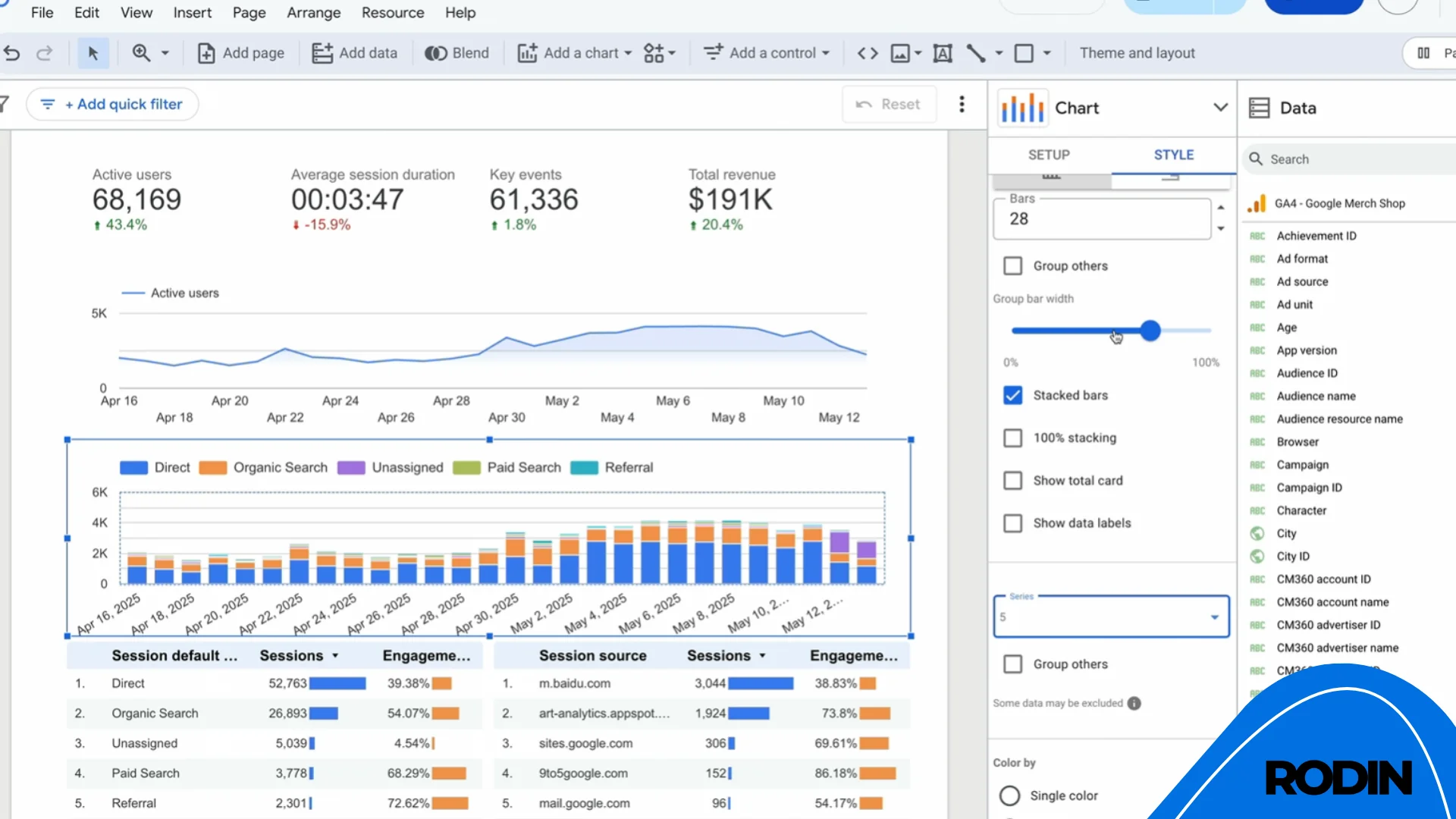This screenshot has height=819, width=1456.
Task: Uncheck the Stacked bars option
Action: tap(1013, 395)
